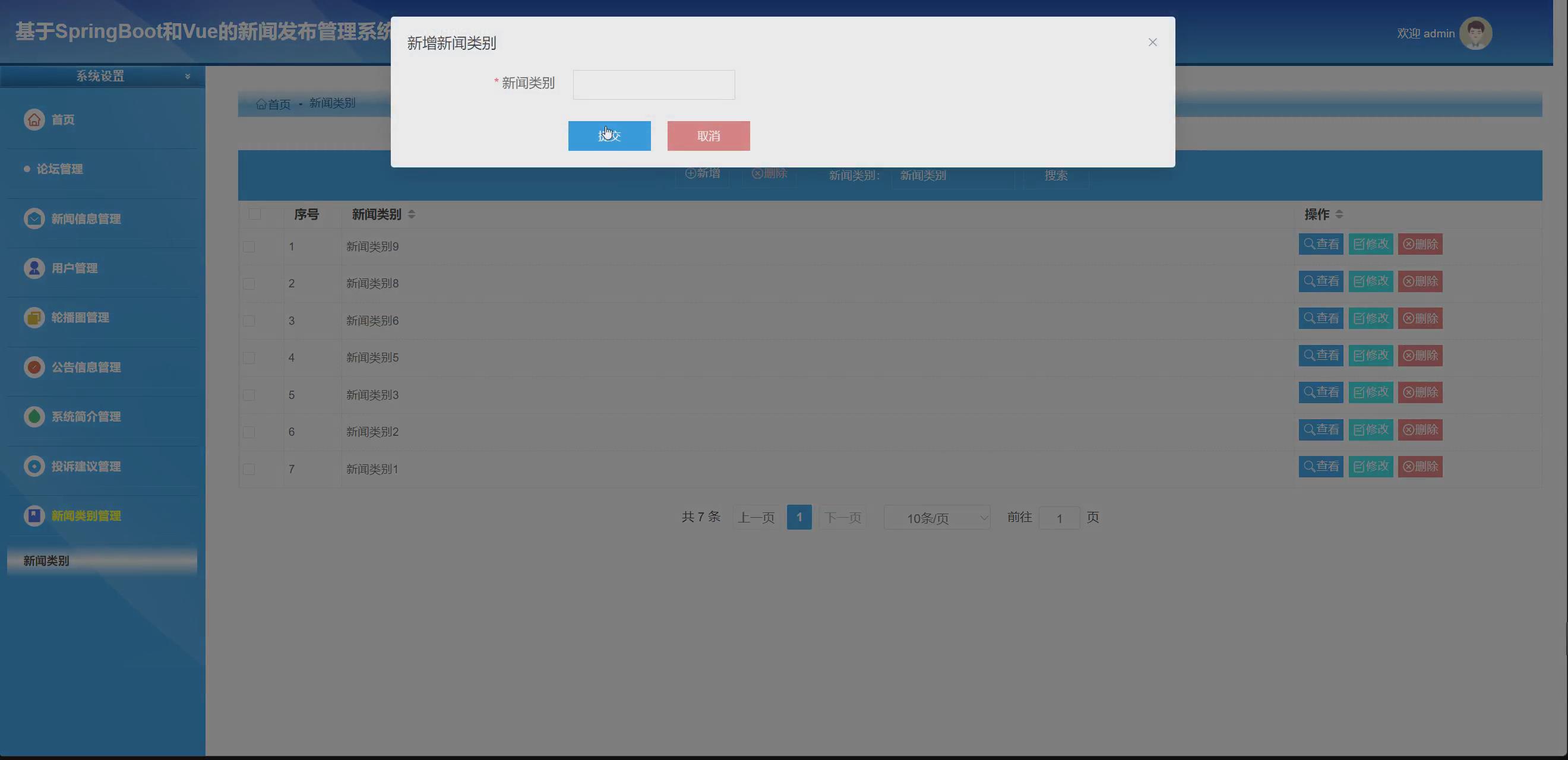
Task: Click the 系统简介管理 droplet icon
Action: click(34, 416)
